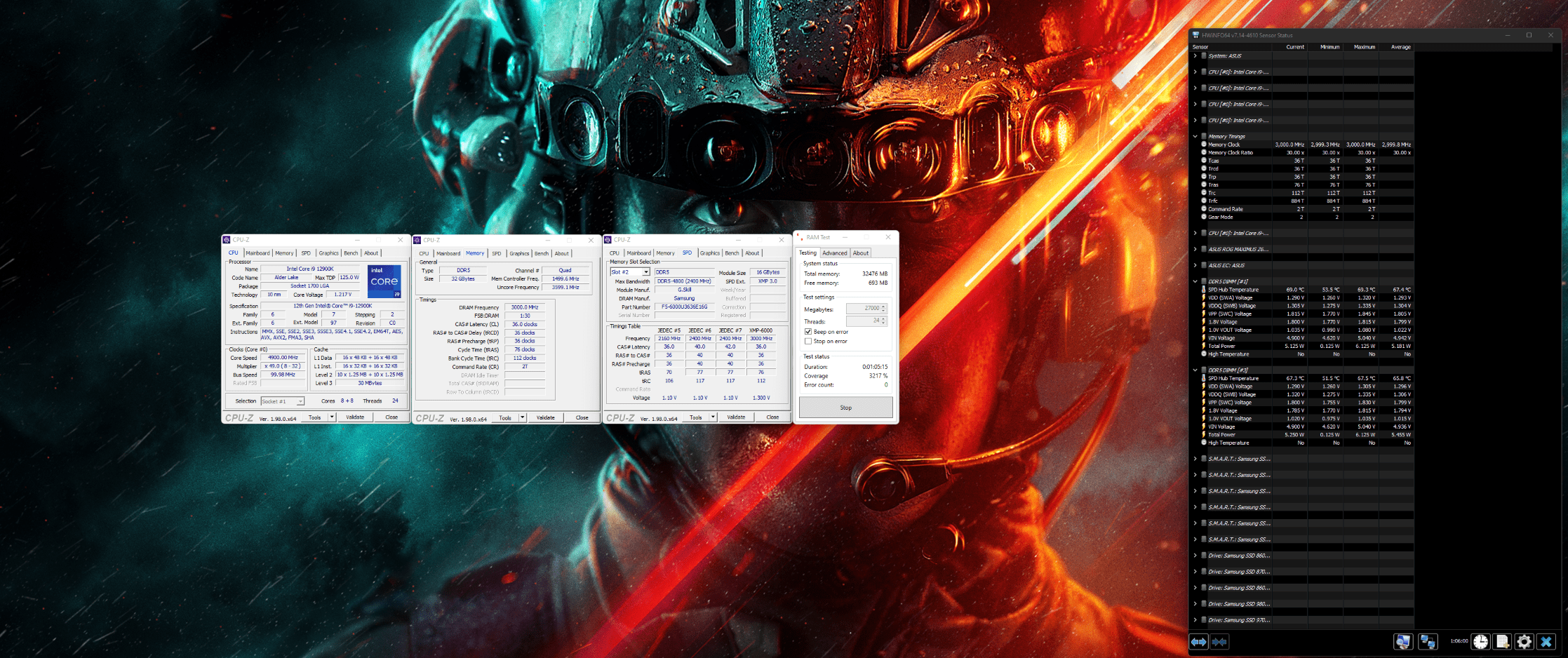This screenshot has width=1568, height=658.
Task: Click the single-monitor icon in HWiNFO's bottom toolbar
Action: point(1402,642)
